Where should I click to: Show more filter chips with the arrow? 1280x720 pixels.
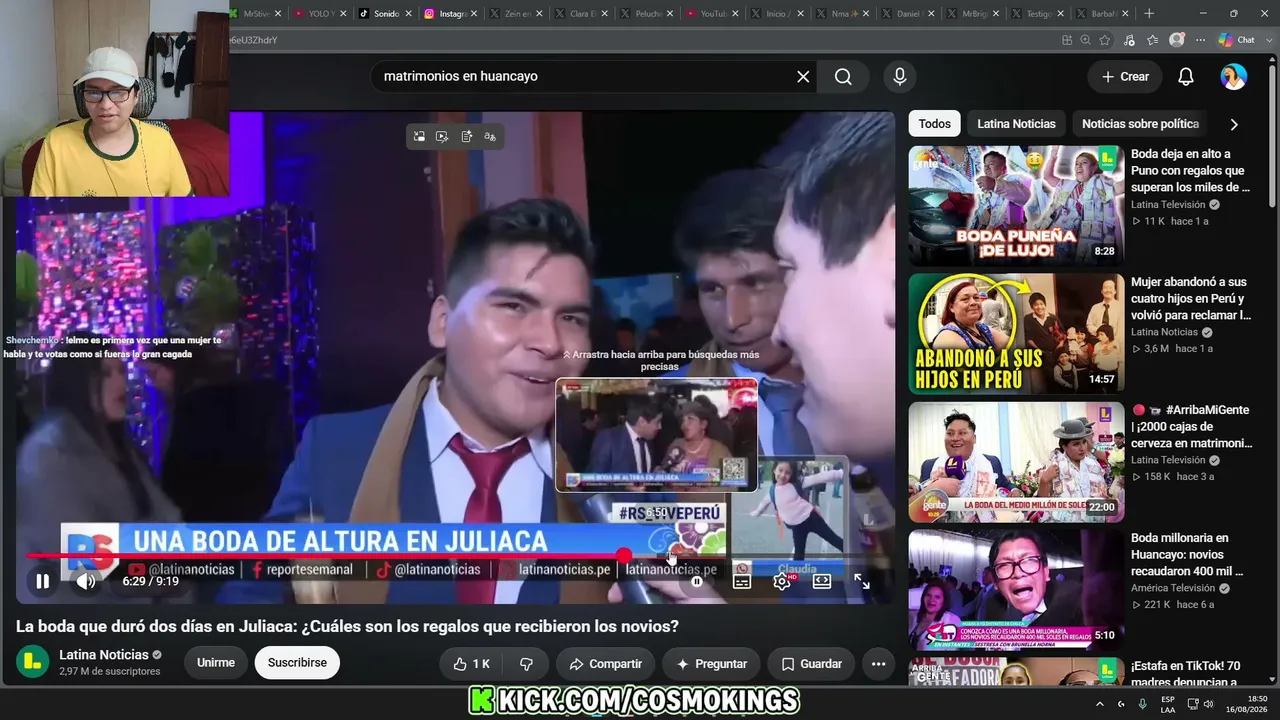pyautogui.click(x=1234, y=125)
